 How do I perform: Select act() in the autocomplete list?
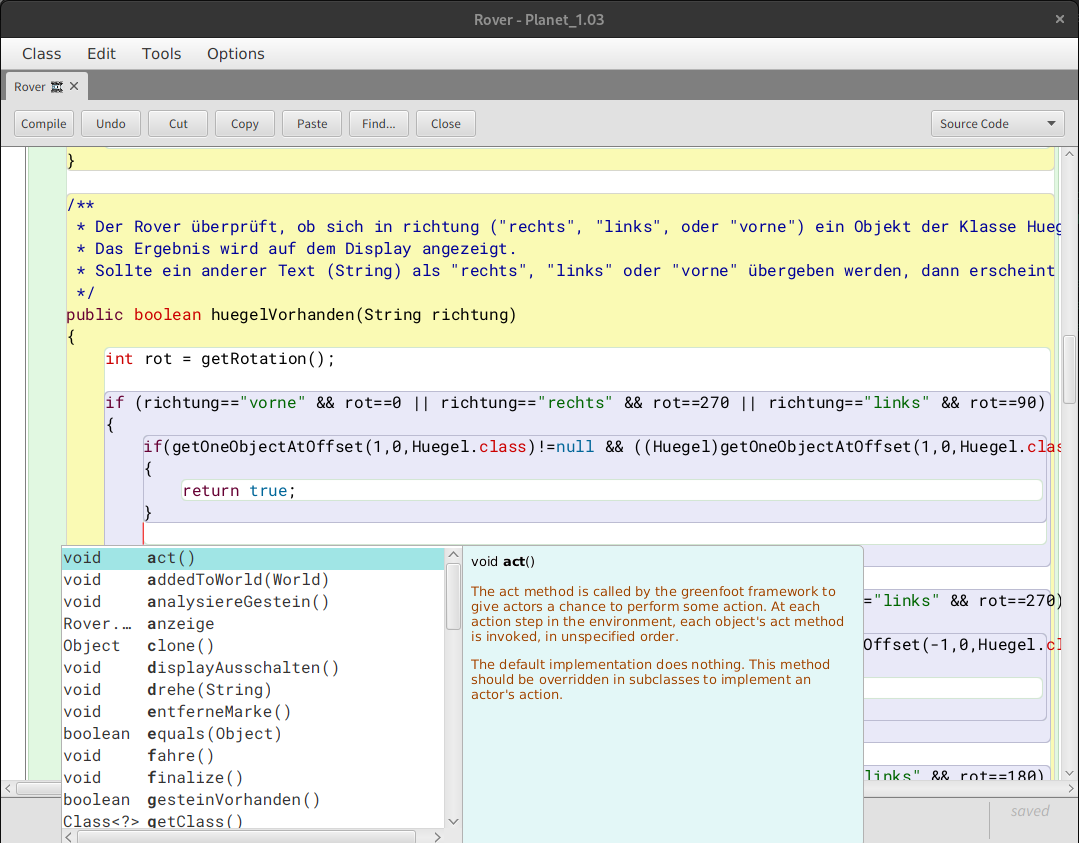pyautogui.click(x=253, y=558)
